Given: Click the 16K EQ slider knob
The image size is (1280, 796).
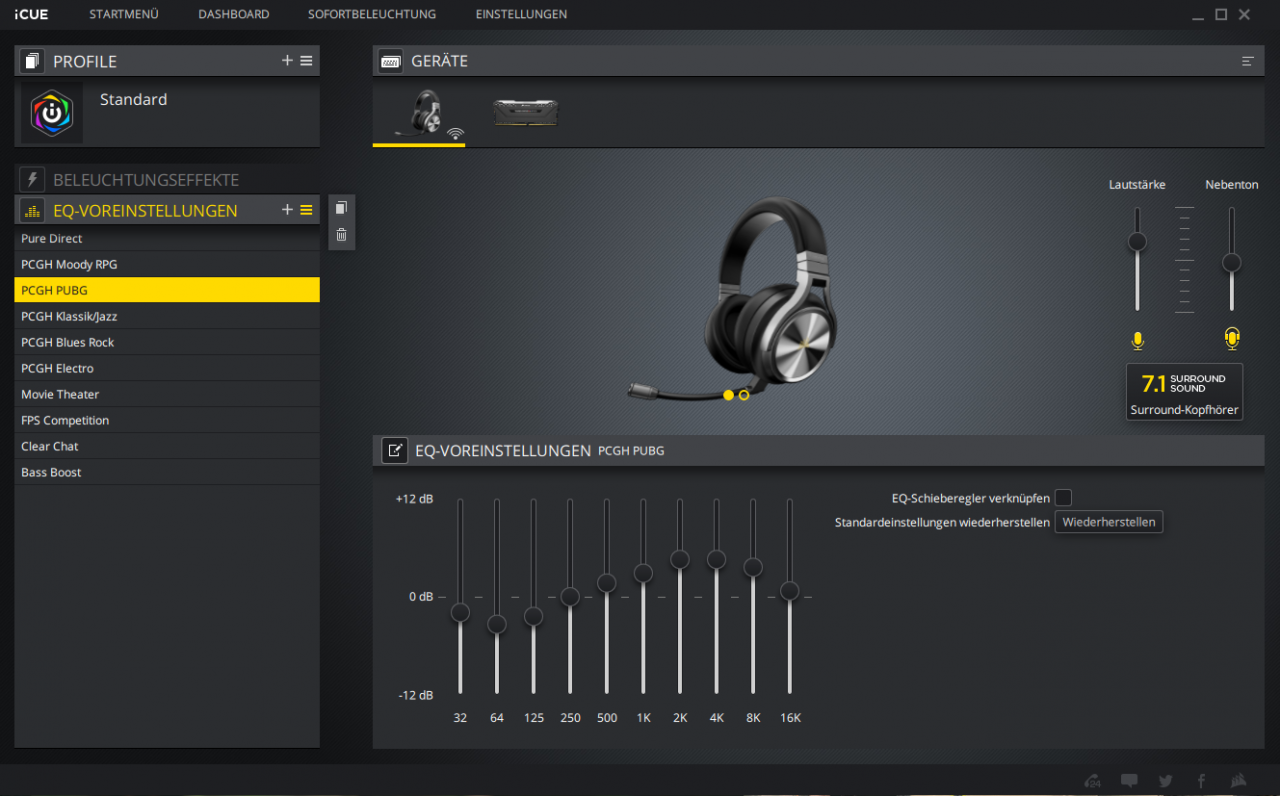Looking at the screenshot, I should [x=789, y=590].
